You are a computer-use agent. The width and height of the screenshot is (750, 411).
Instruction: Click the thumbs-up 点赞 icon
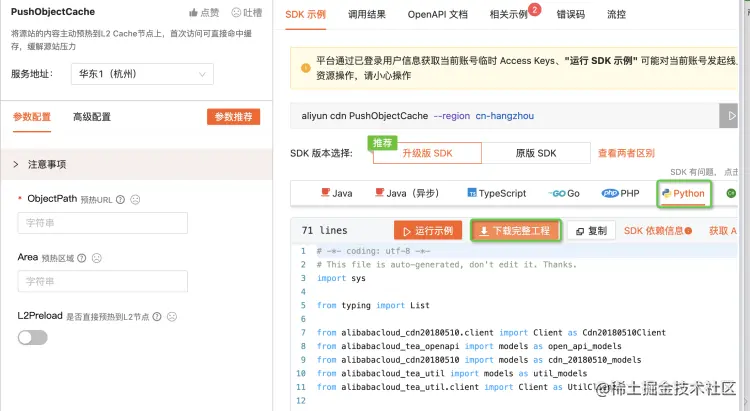tap(193, 12)
